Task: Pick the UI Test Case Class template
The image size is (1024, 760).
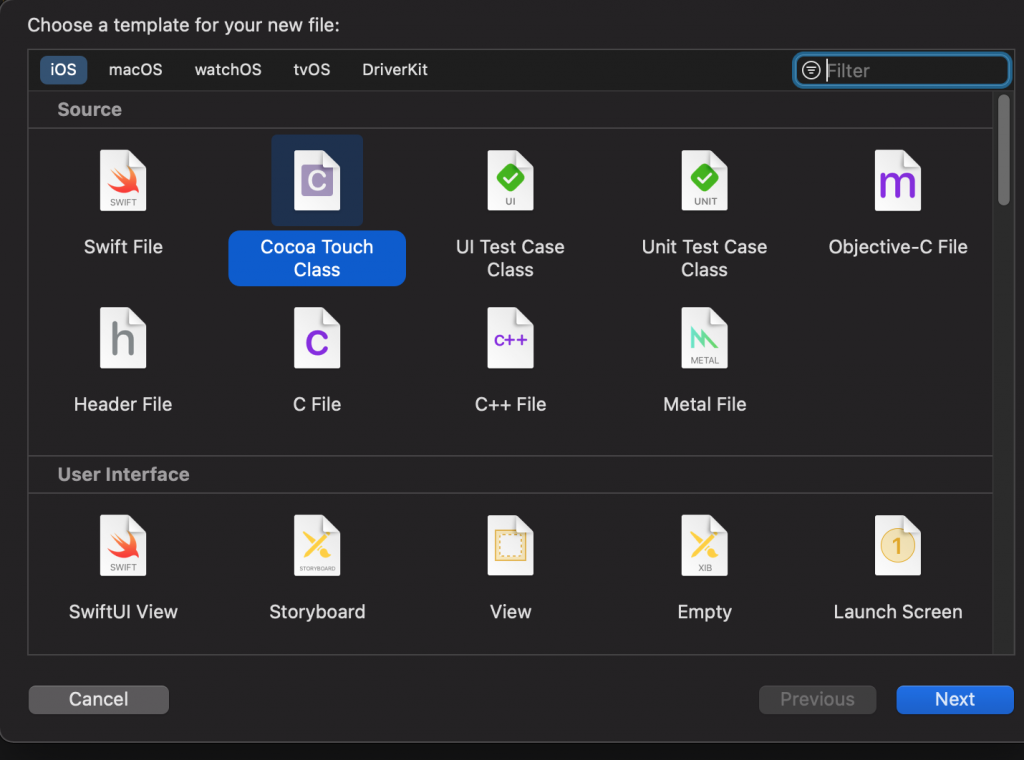Action: [x=510, y=181]
